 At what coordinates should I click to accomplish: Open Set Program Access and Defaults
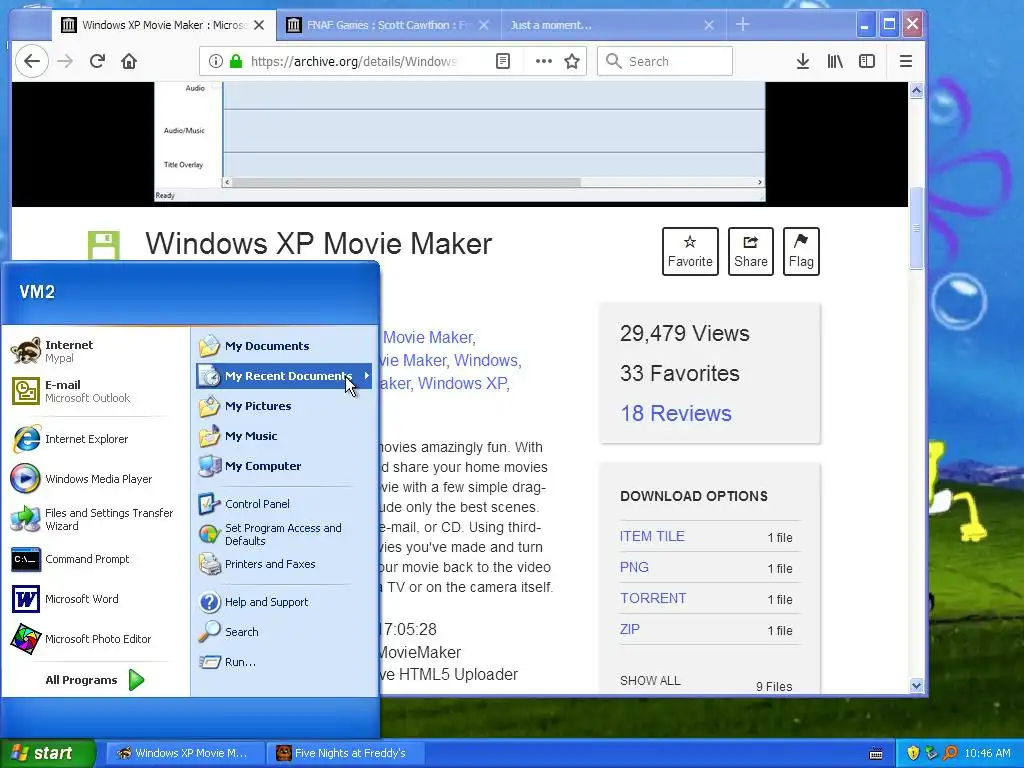click(x=284, y=534)
